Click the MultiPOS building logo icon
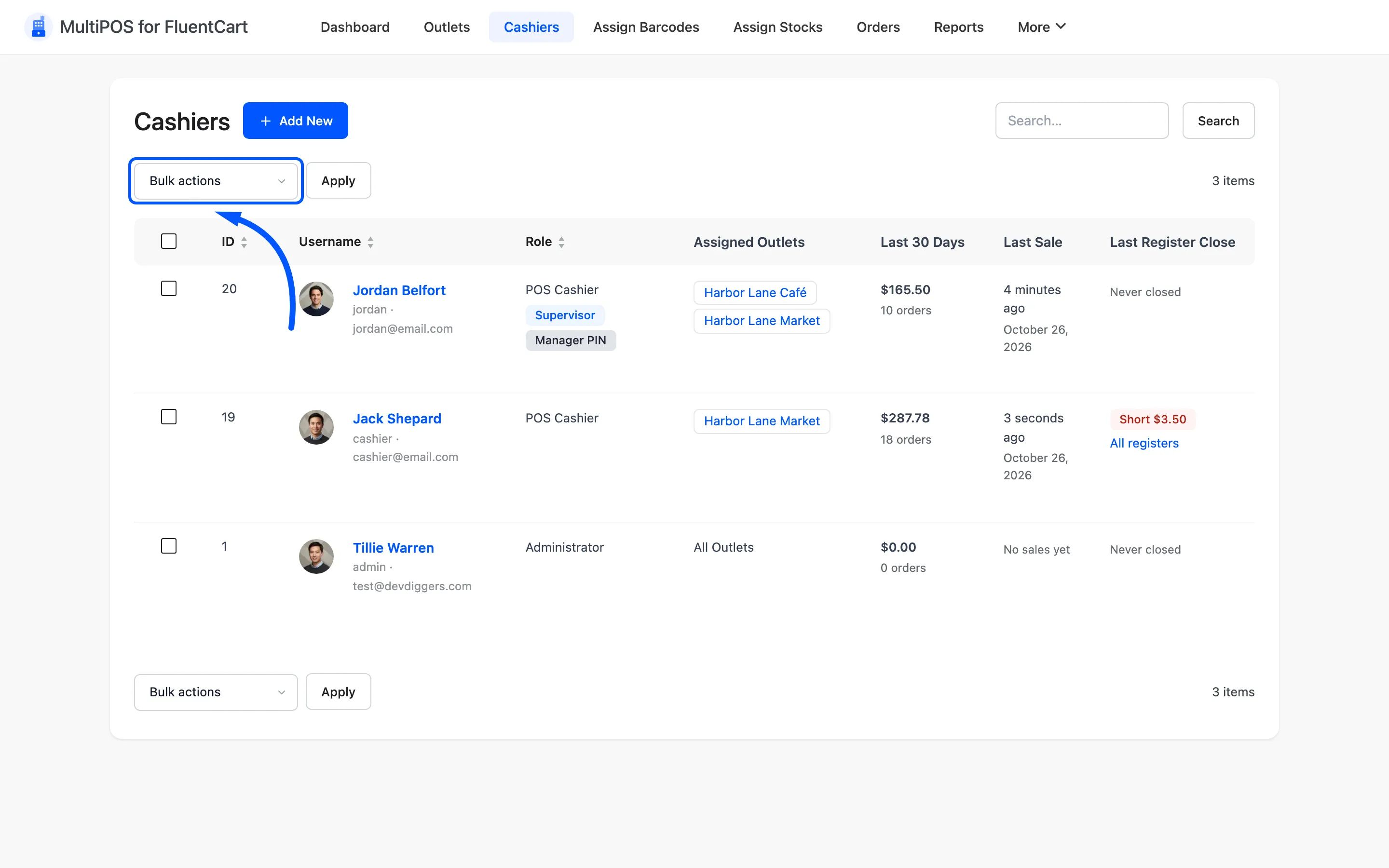This screenshot has width=1389, height=868. click(x=39, y=27)
